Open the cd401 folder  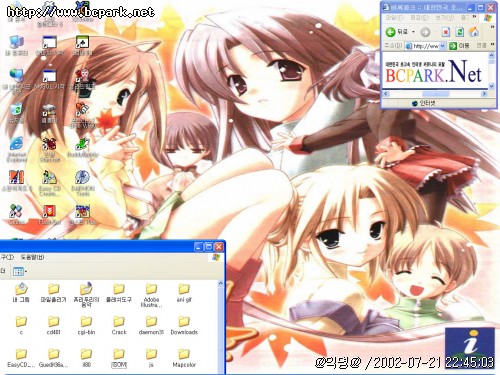(x=53, y=326)
